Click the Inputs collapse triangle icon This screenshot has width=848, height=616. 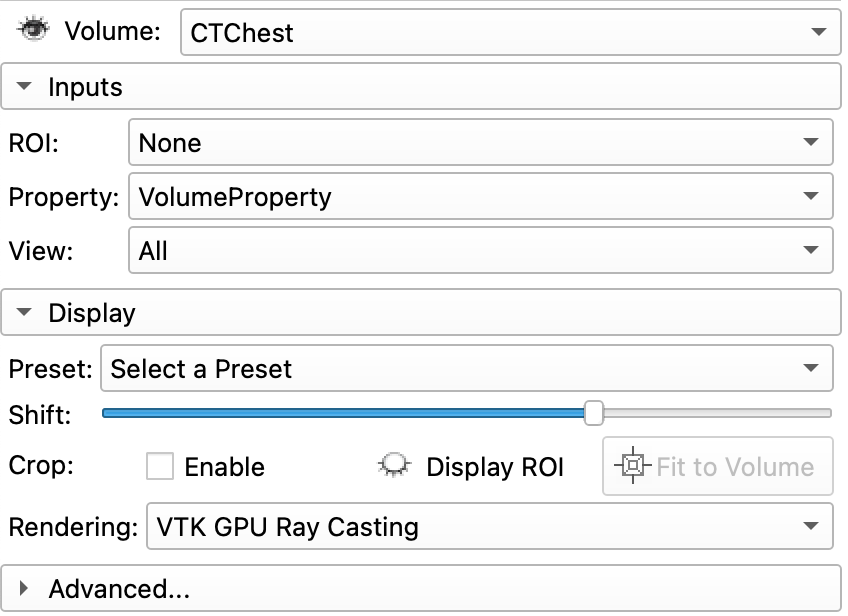(x=24, y=86)
